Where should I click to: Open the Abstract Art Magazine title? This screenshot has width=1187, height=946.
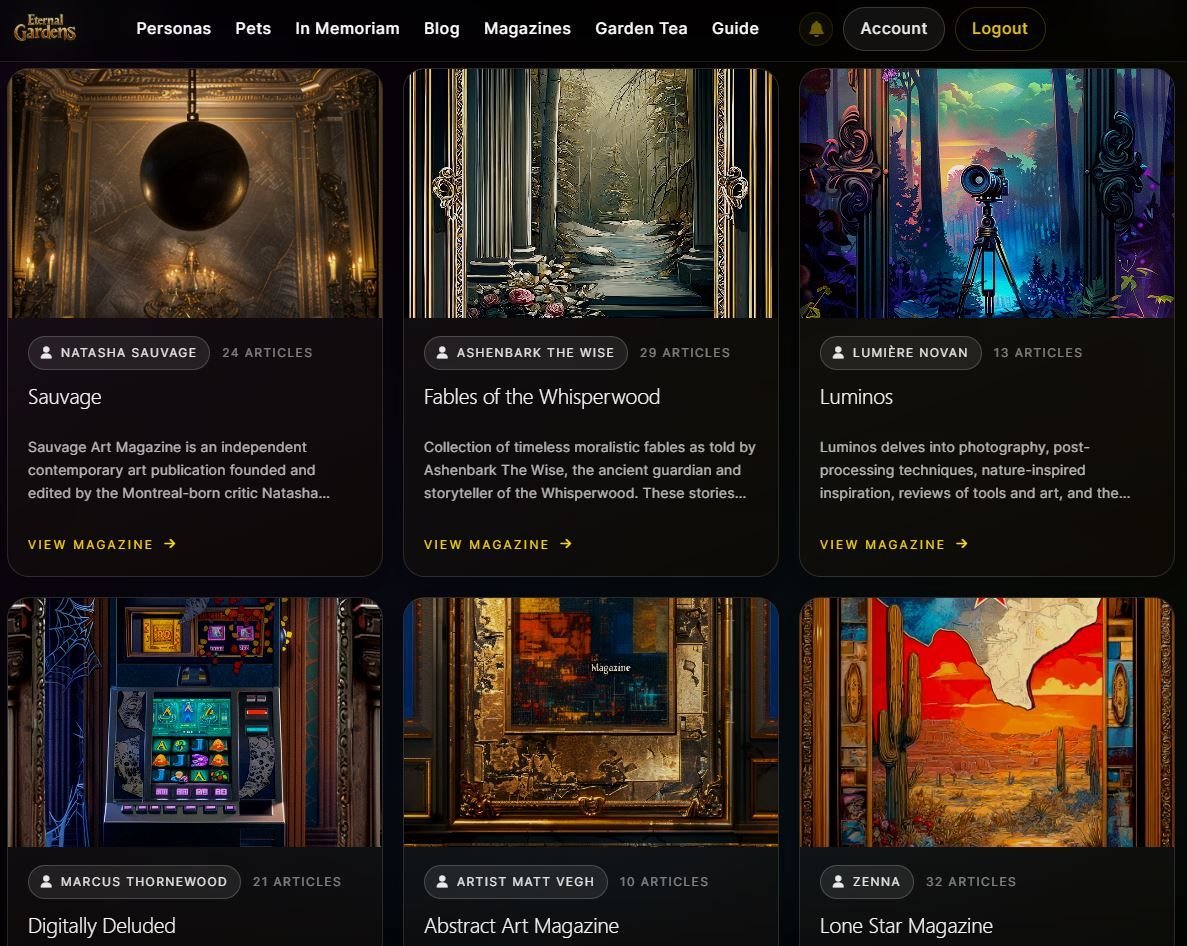coord(522,926)
